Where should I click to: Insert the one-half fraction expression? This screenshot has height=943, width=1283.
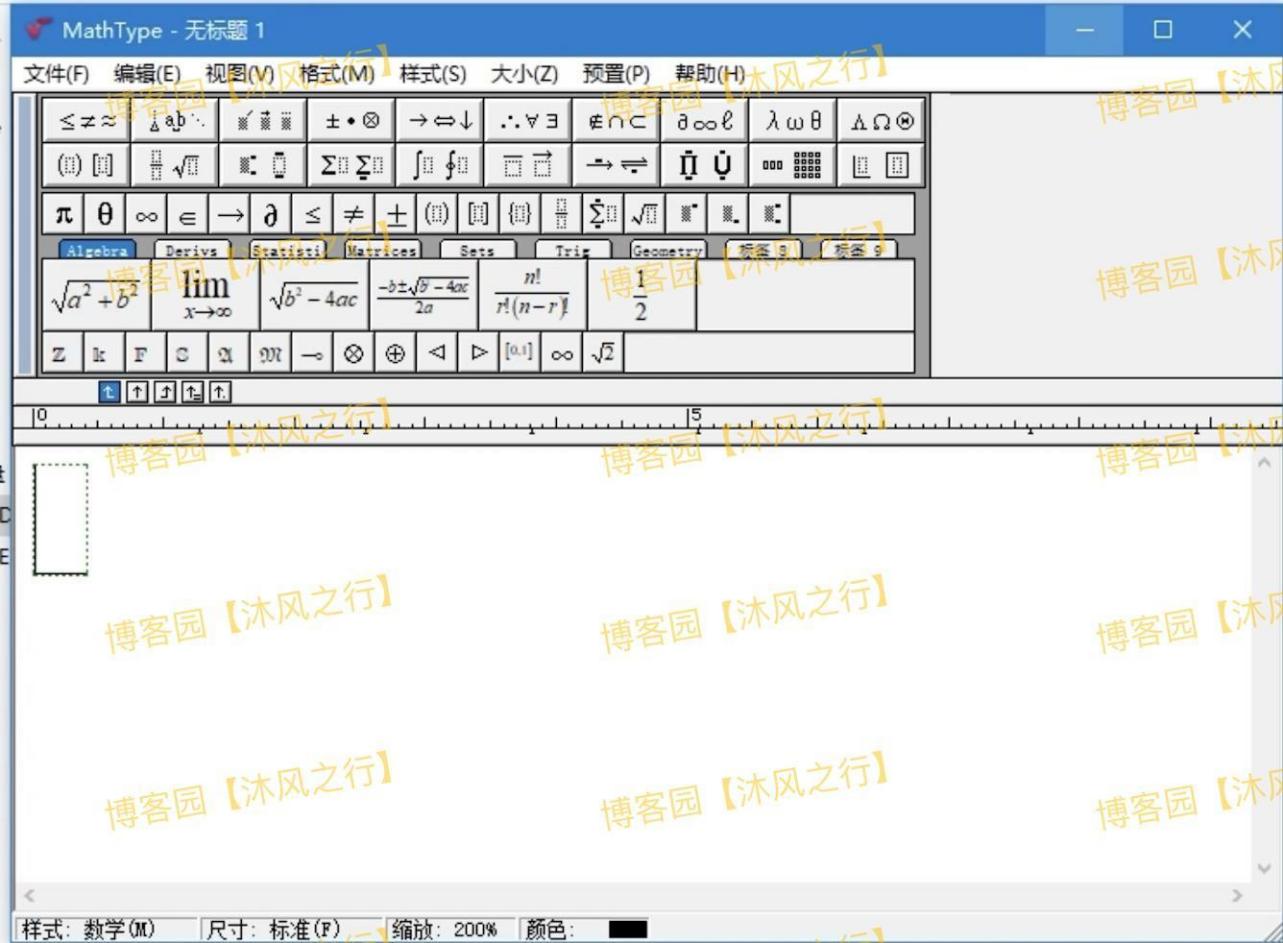pos(641,295)
